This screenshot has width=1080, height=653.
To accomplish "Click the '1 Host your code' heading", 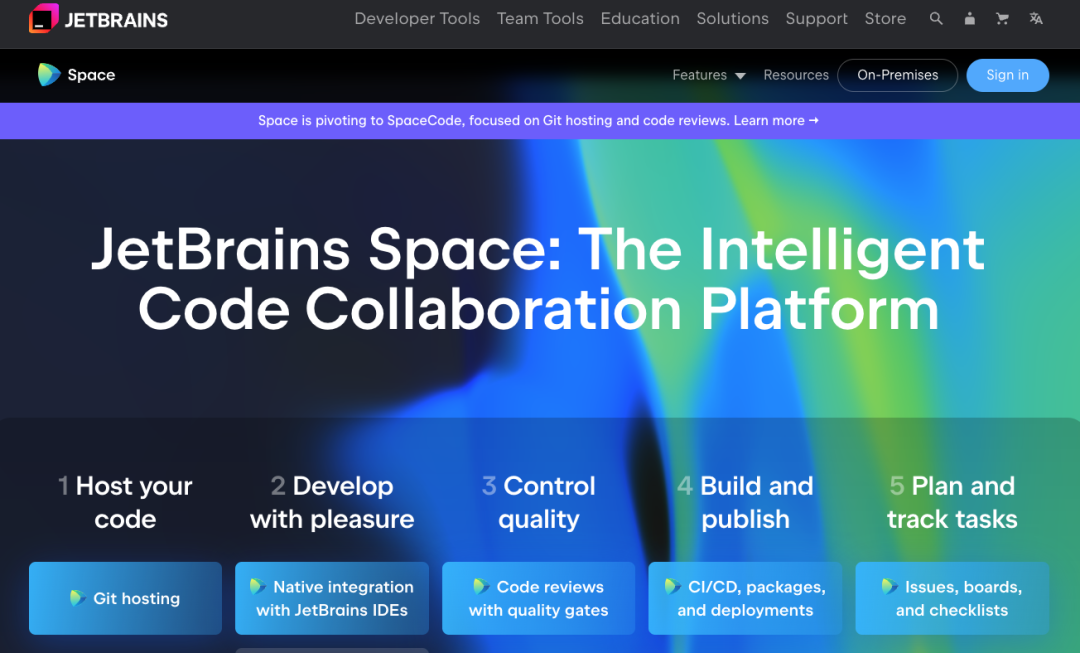I will click(125, 502).
